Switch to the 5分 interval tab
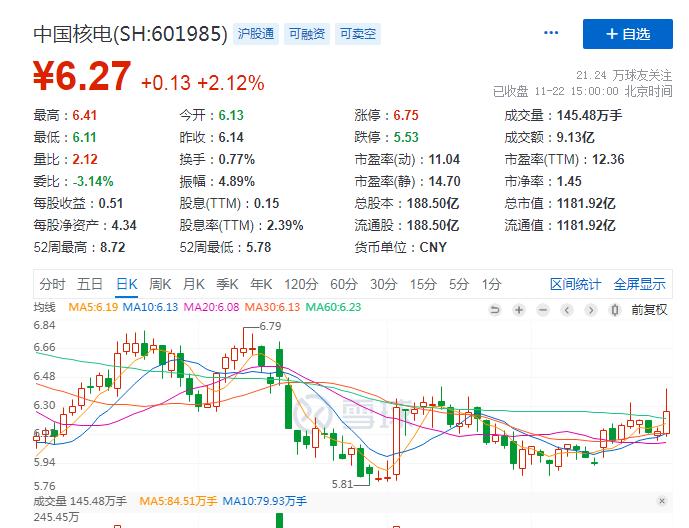689x528 pixels. [x=459, y=284]
